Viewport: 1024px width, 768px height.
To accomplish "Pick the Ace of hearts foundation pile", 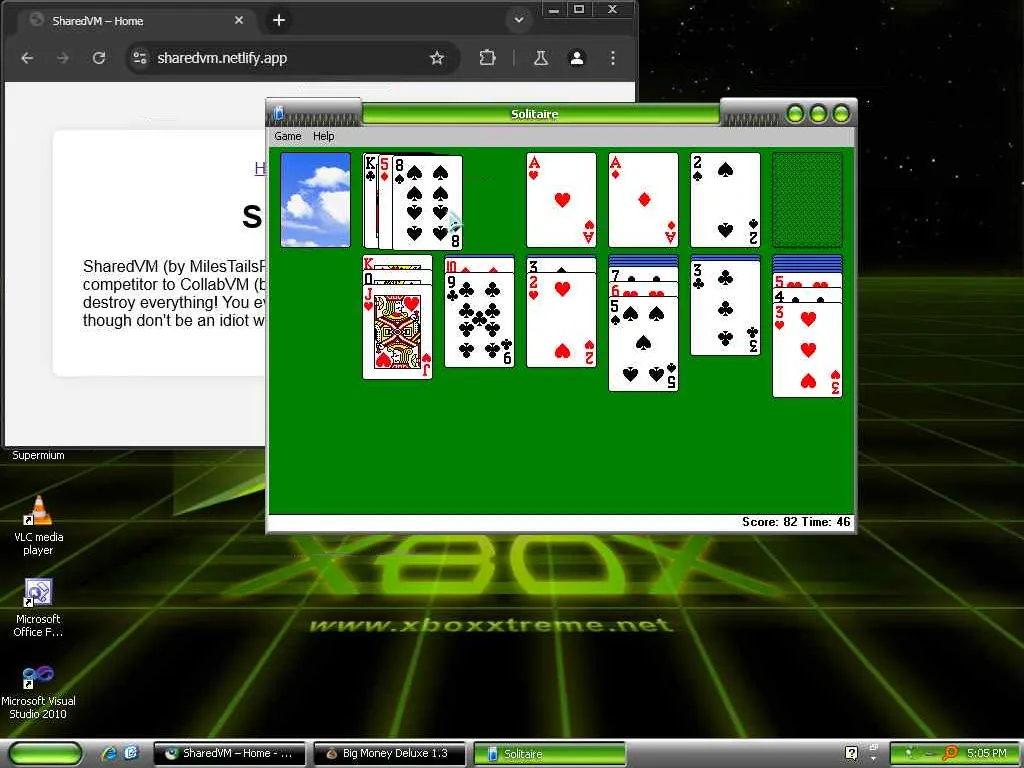I will [561, 200].
